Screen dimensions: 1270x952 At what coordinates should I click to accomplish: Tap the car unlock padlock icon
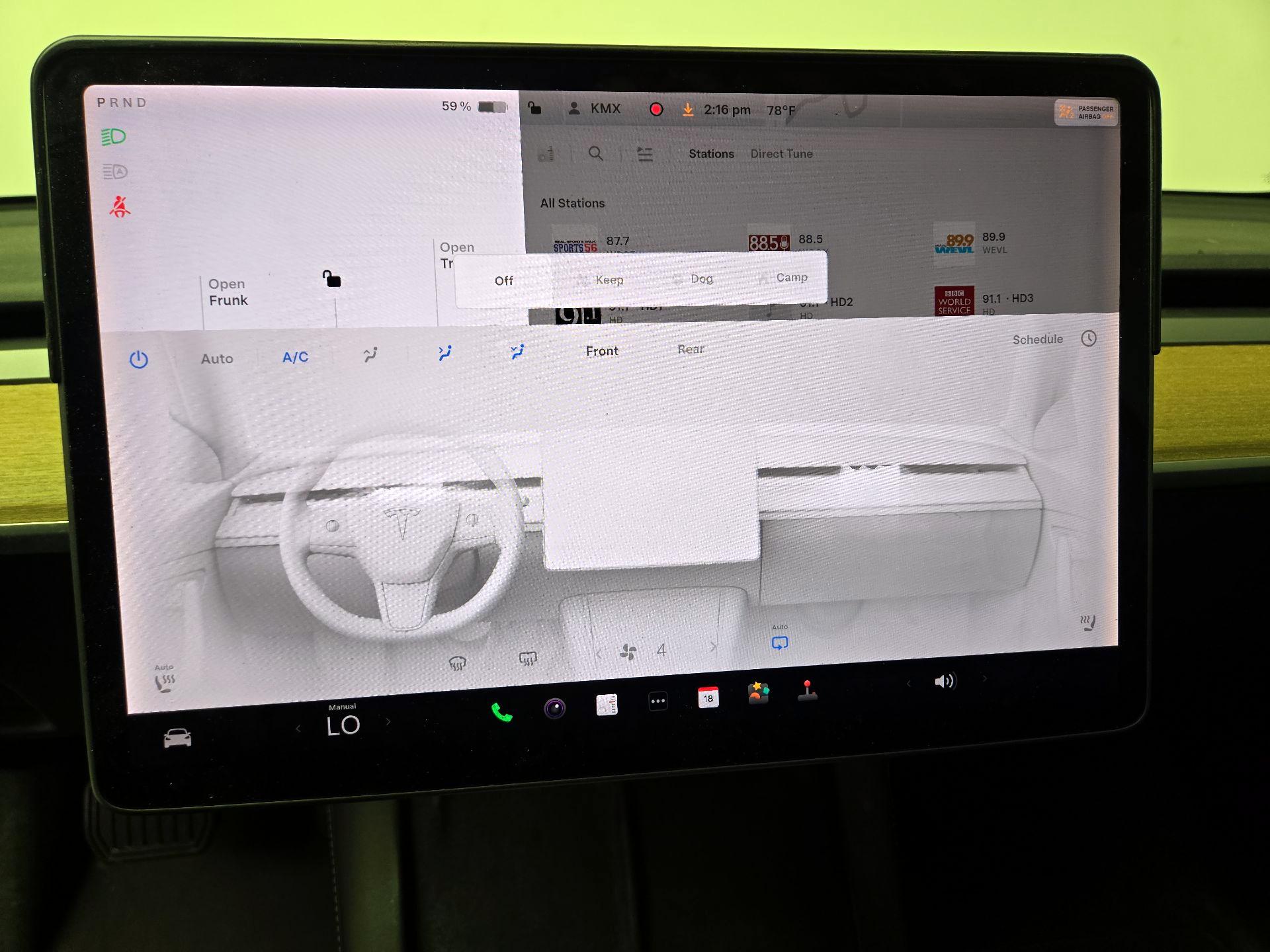331,279
